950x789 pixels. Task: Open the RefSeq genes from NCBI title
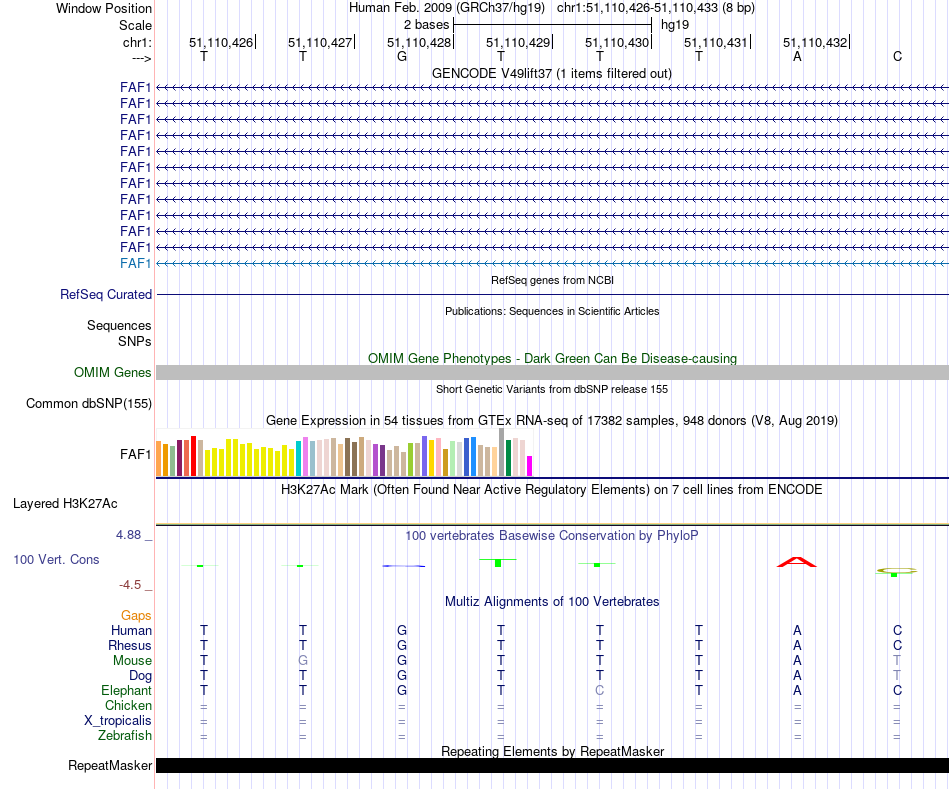(552, 280)
